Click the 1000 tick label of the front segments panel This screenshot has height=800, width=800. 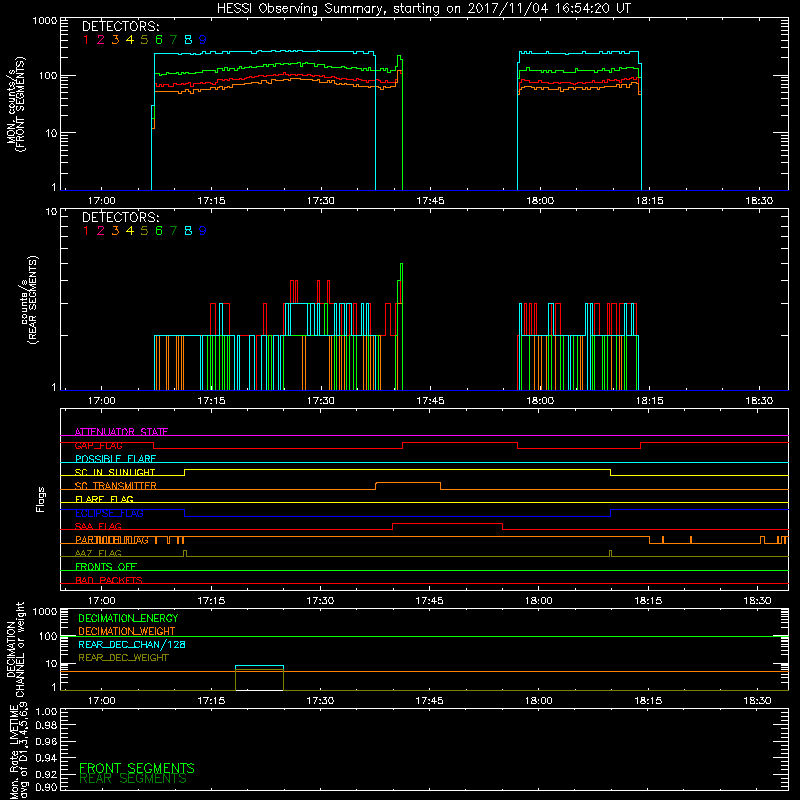[44, 21]
